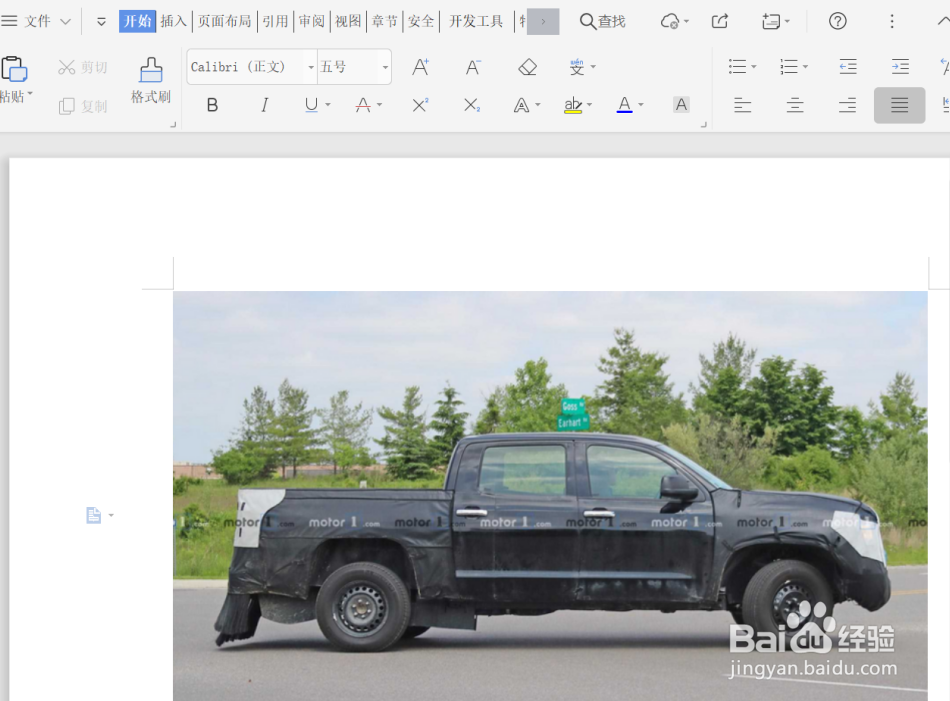Click the 五号 font size field

point(348,67)
